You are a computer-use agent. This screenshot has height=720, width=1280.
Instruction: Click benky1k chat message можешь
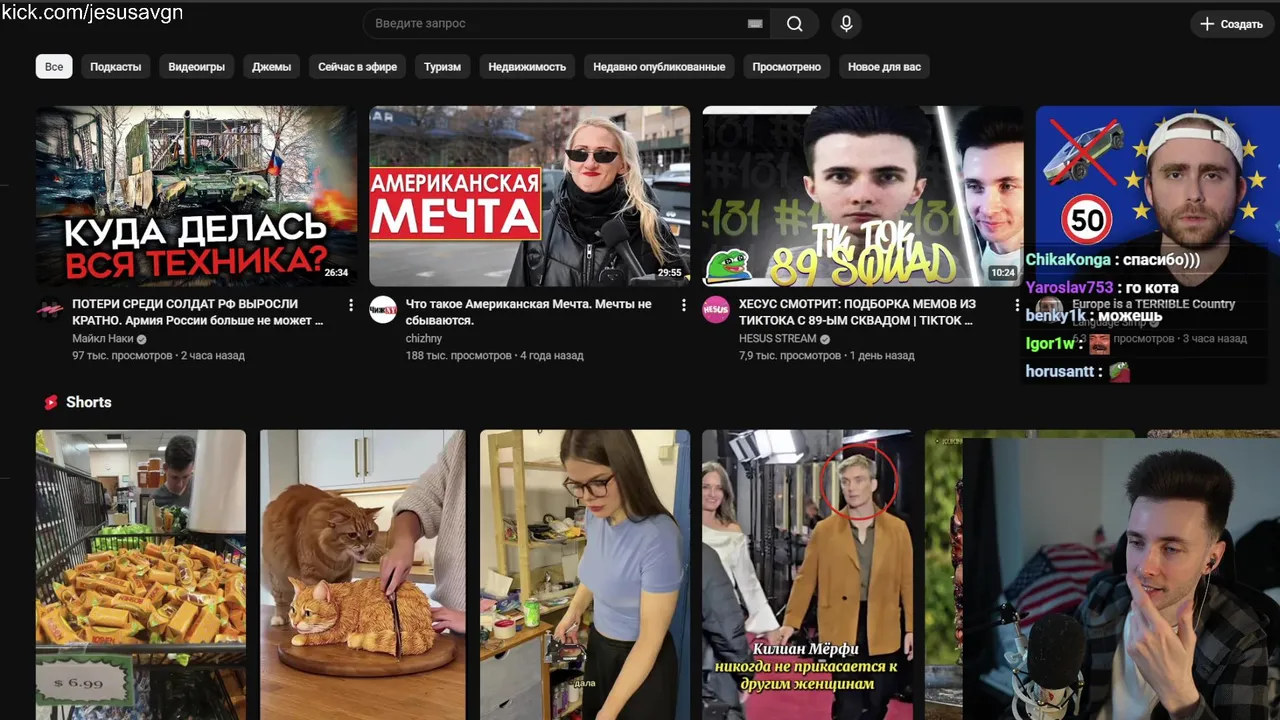pyautogui.click(x=1130, y=316)
